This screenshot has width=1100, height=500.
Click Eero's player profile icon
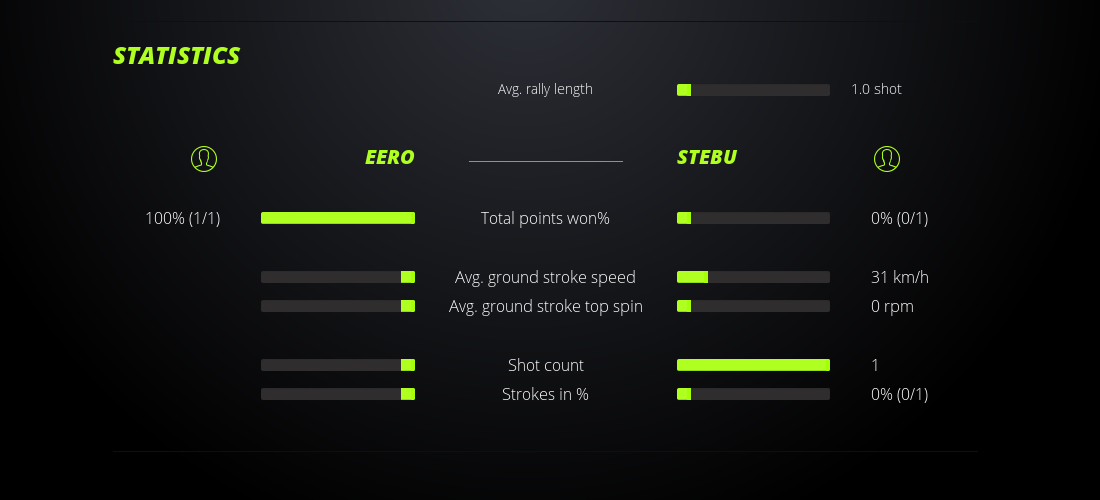[x=204, y=158]
